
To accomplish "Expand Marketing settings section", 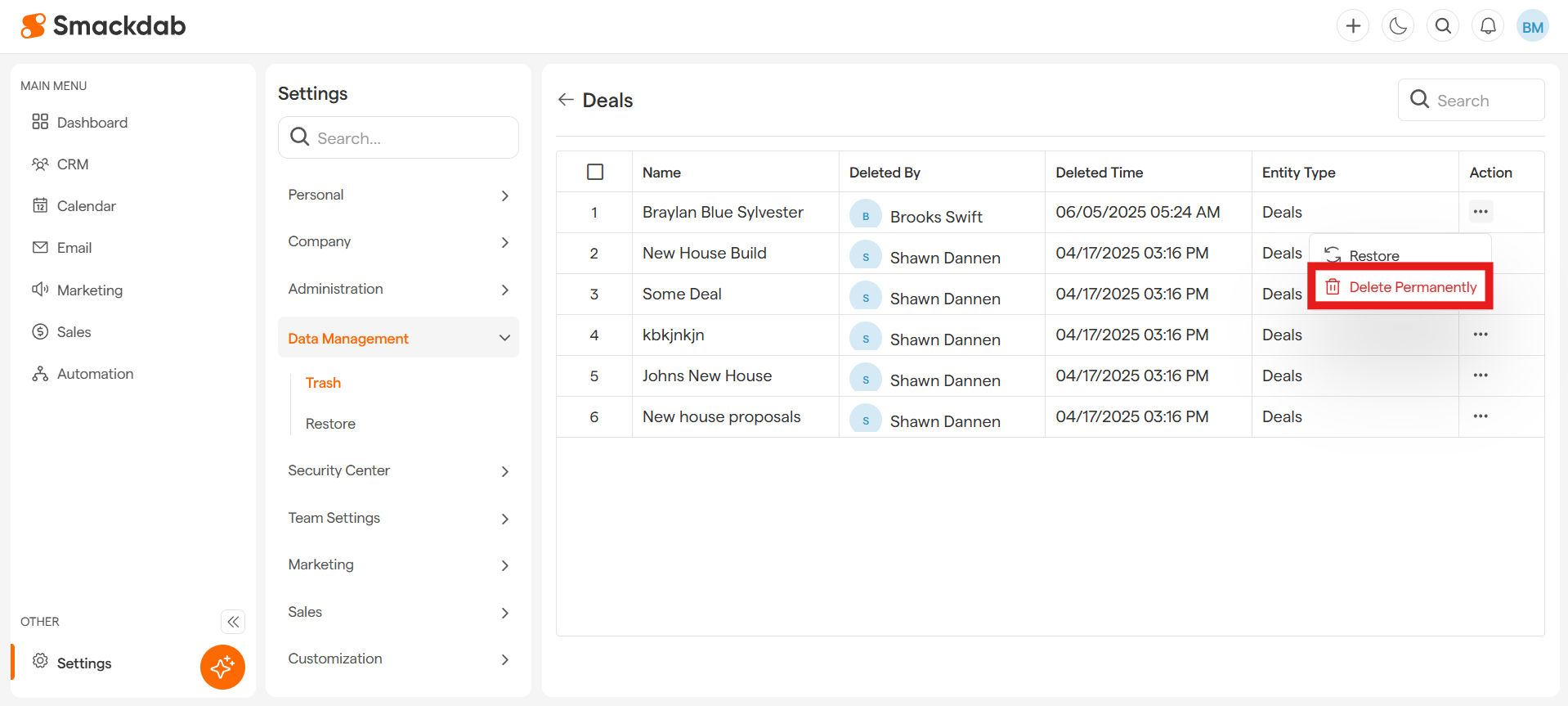I will point(398,564).
